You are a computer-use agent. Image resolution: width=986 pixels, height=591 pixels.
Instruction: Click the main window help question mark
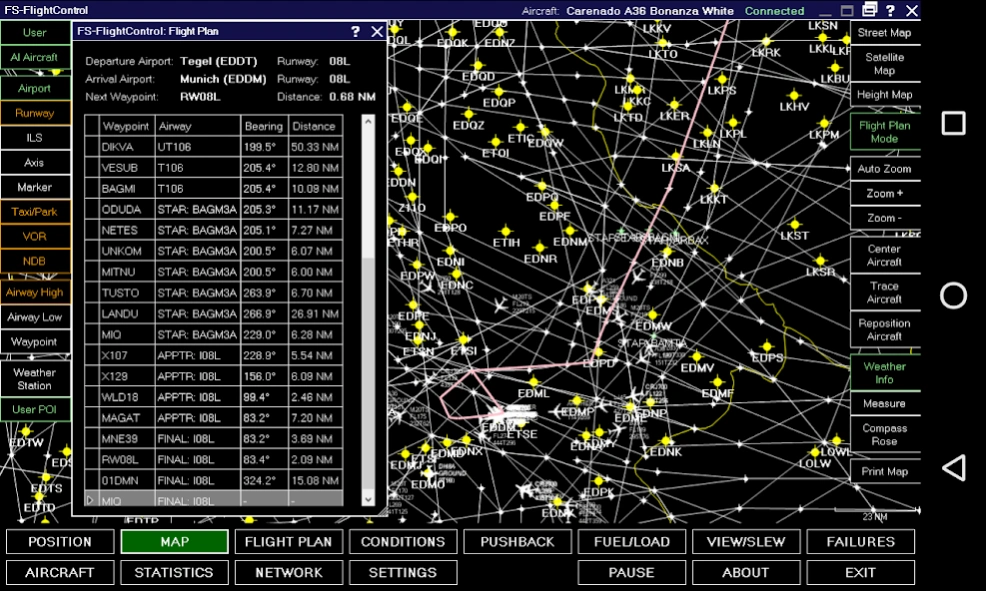(890, 10)
